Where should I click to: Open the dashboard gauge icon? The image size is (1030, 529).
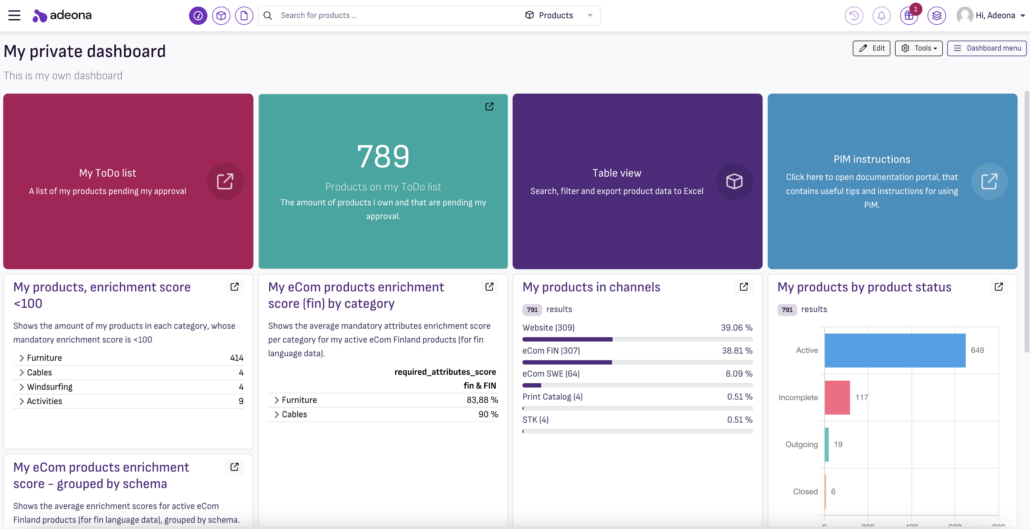tap(198, 16)
